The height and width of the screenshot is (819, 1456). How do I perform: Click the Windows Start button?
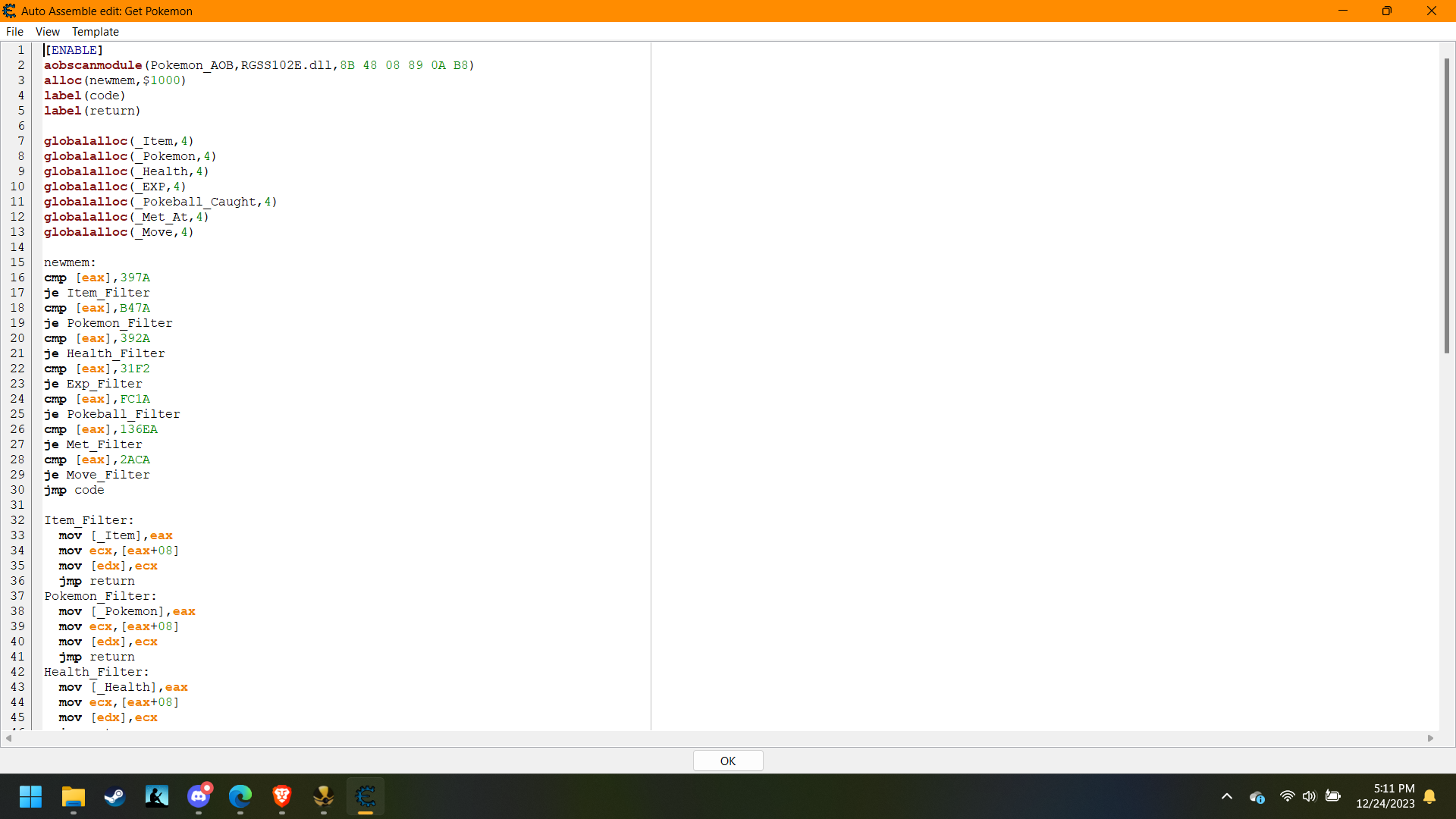pyautogui.click(x=31, y=797)
